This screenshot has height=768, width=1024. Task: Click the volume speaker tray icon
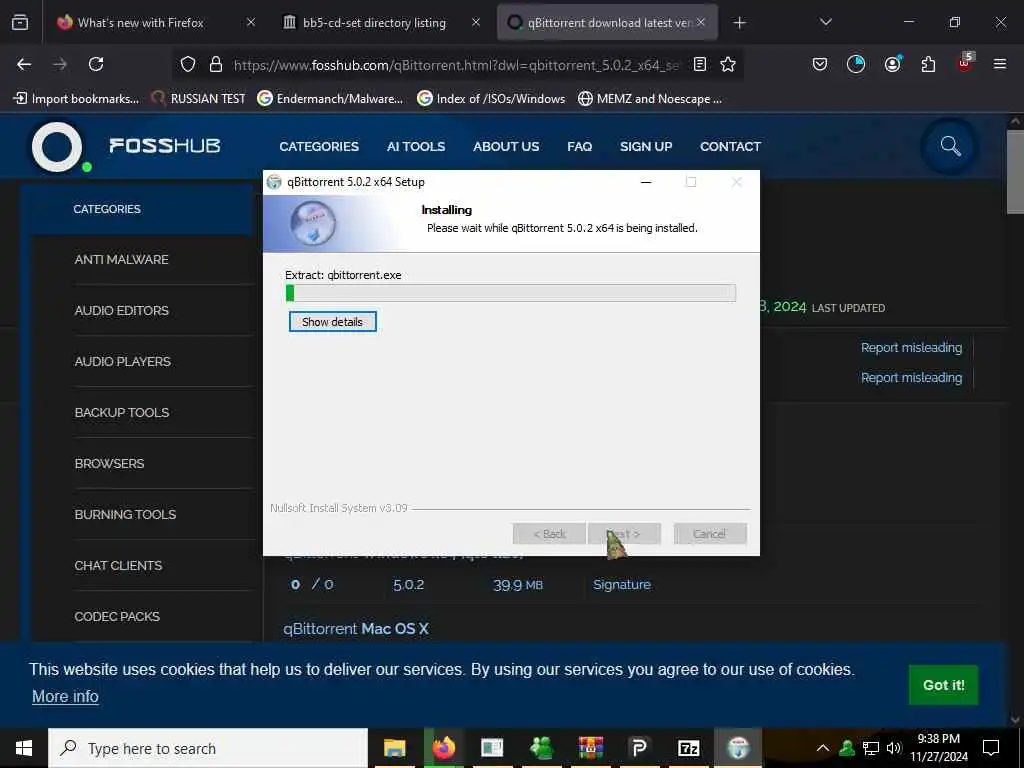point(893,748)
